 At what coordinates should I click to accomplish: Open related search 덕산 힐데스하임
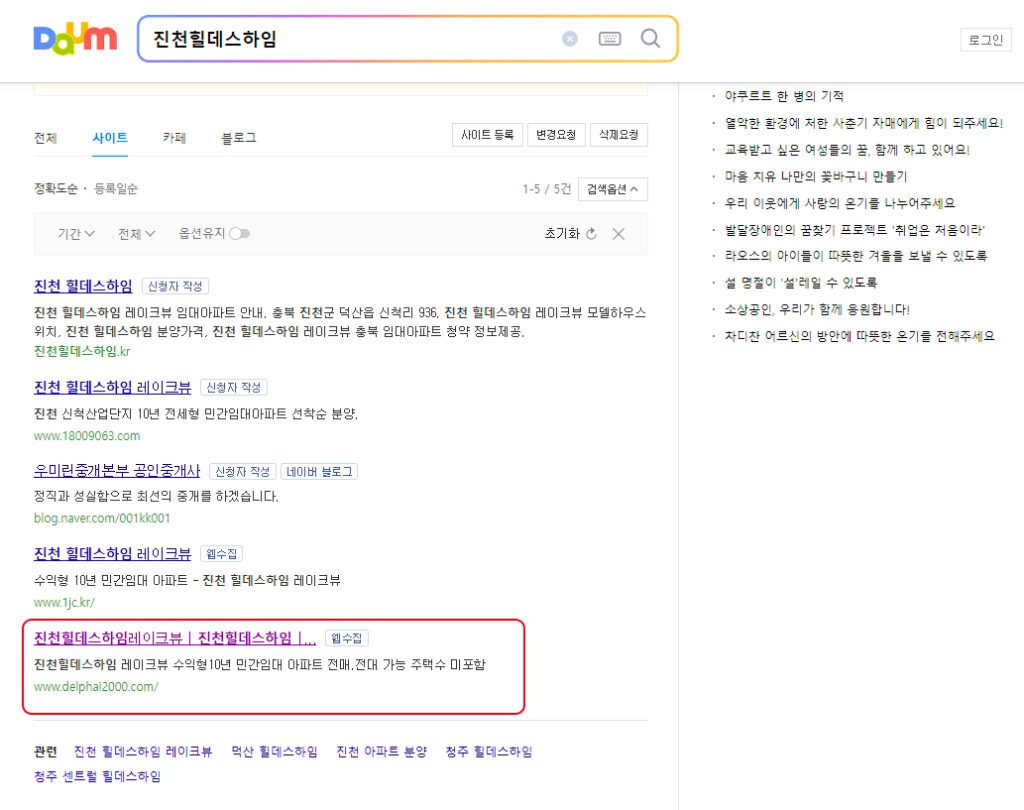(274, 752)
